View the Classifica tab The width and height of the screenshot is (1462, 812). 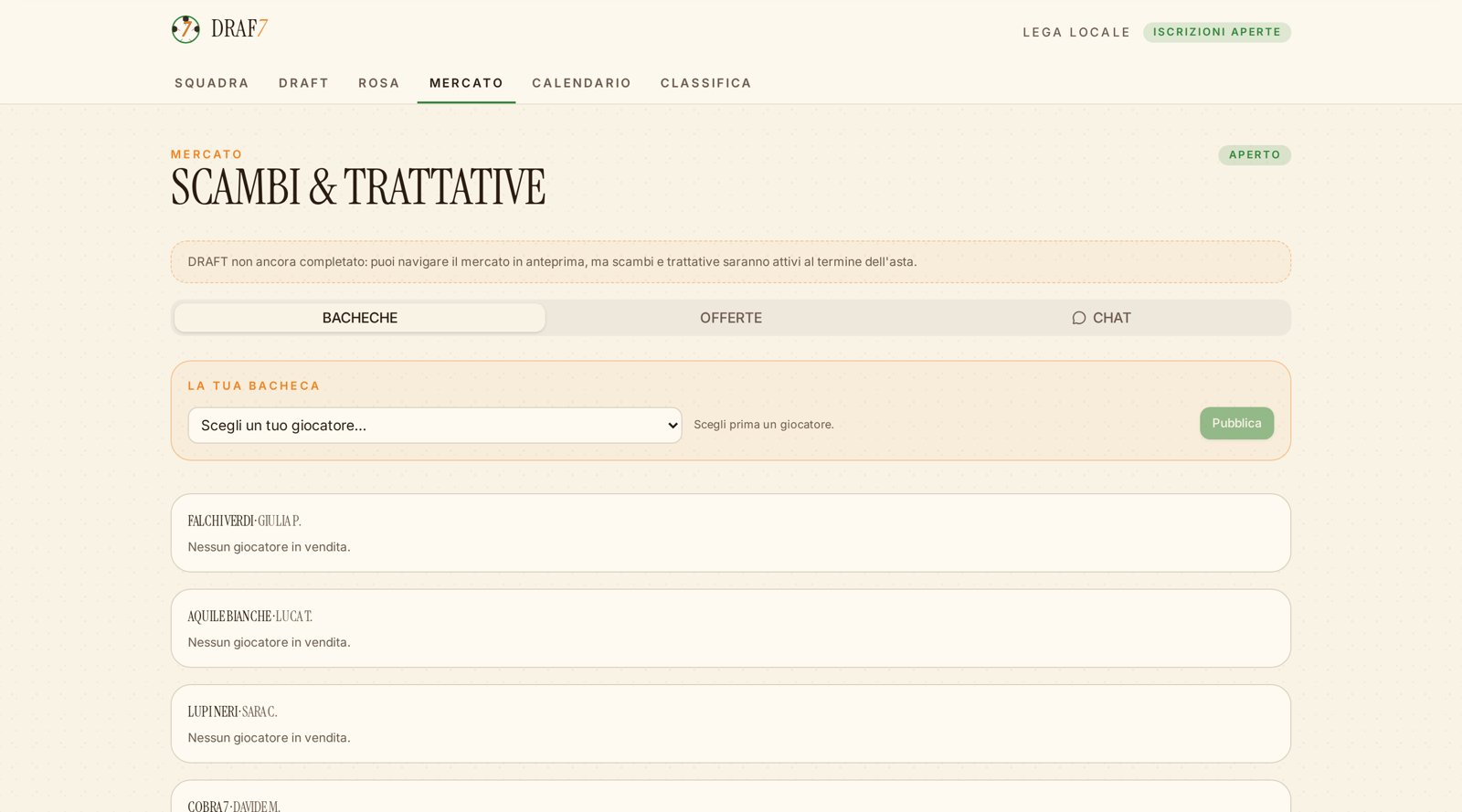tap(706, 83)
